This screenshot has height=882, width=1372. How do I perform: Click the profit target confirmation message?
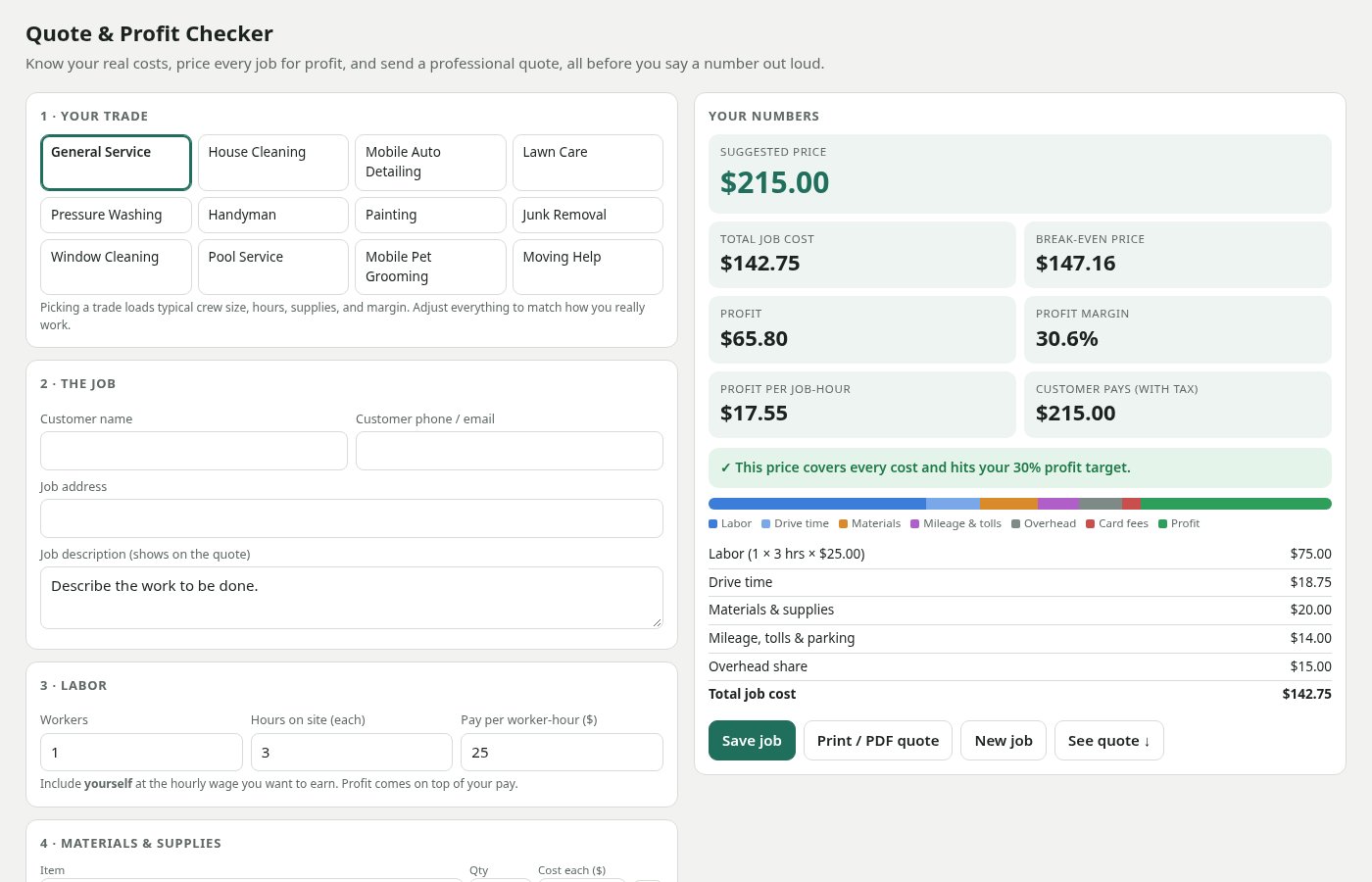pos(1020,467)
